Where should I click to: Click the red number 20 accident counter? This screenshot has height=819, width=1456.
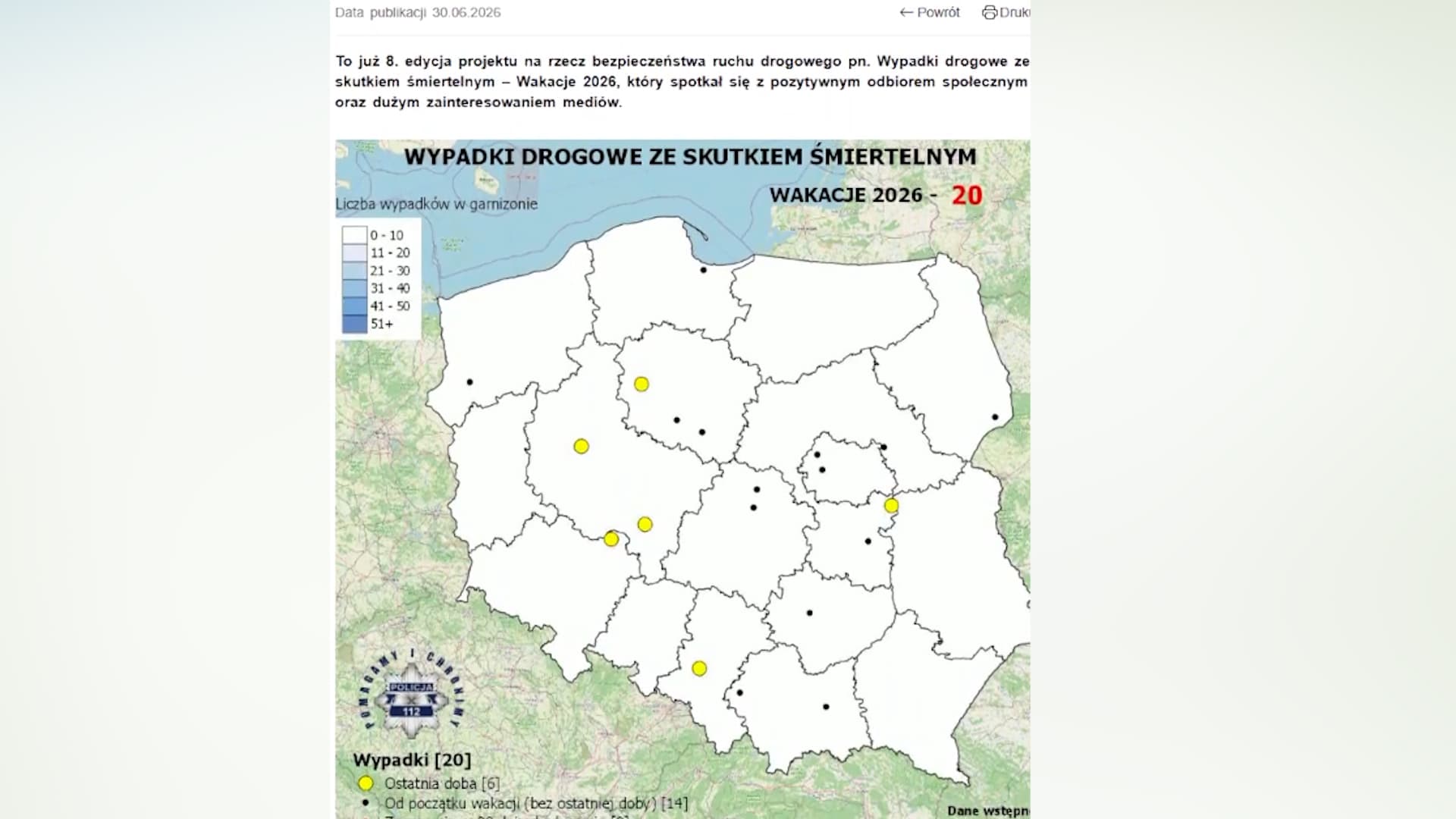pyautogui.click(x=967, y=195)
